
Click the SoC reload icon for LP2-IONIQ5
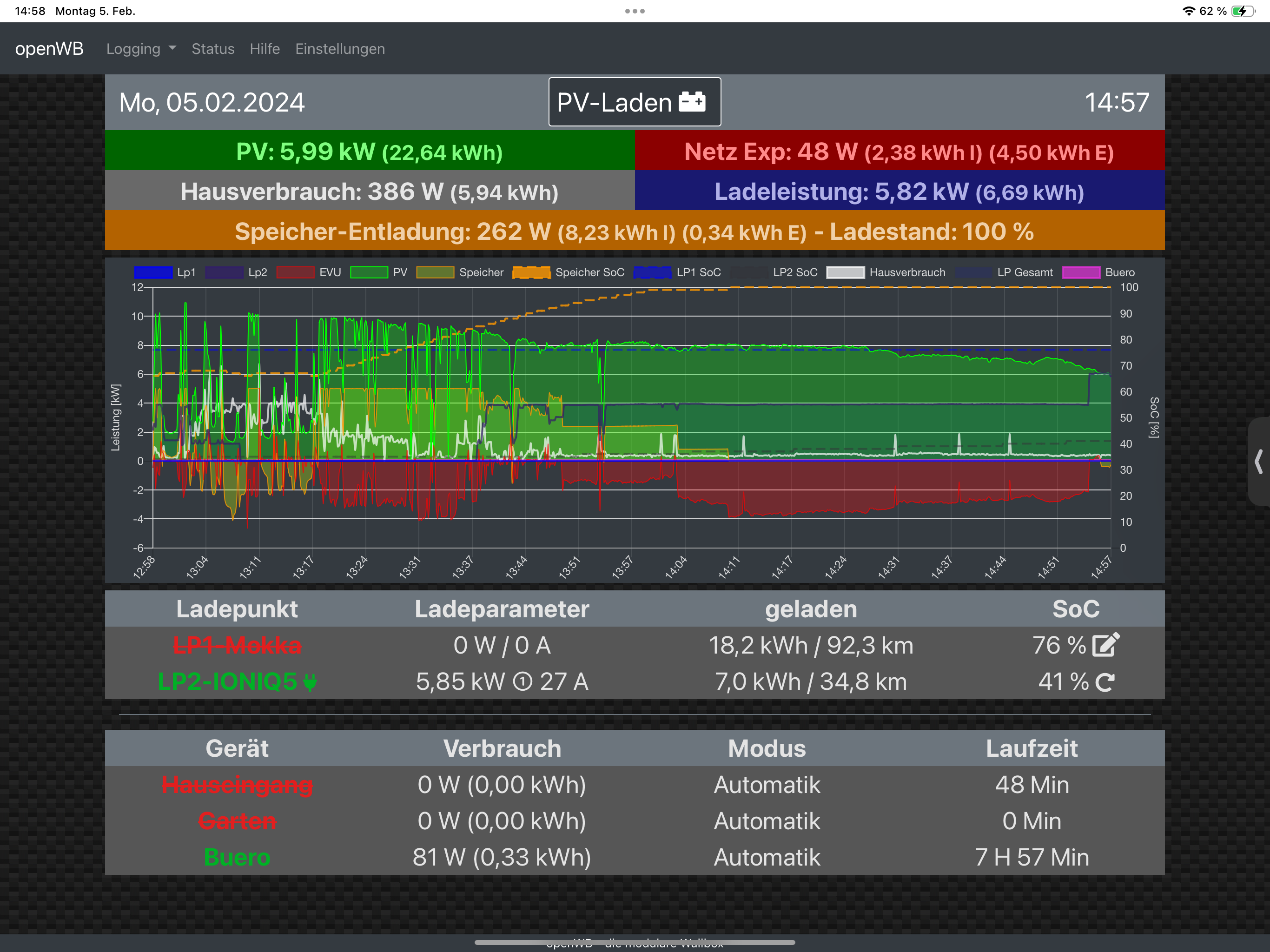pyautogui.click(x=1105, y=682)
